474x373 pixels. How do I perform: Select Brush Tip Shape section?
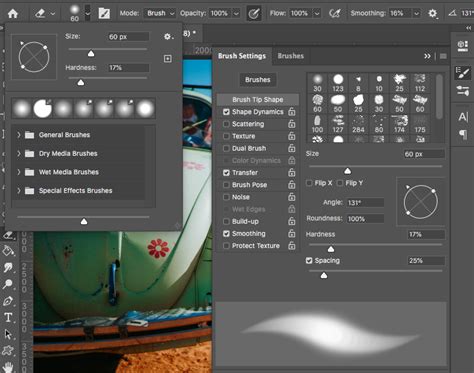[258, 100]
